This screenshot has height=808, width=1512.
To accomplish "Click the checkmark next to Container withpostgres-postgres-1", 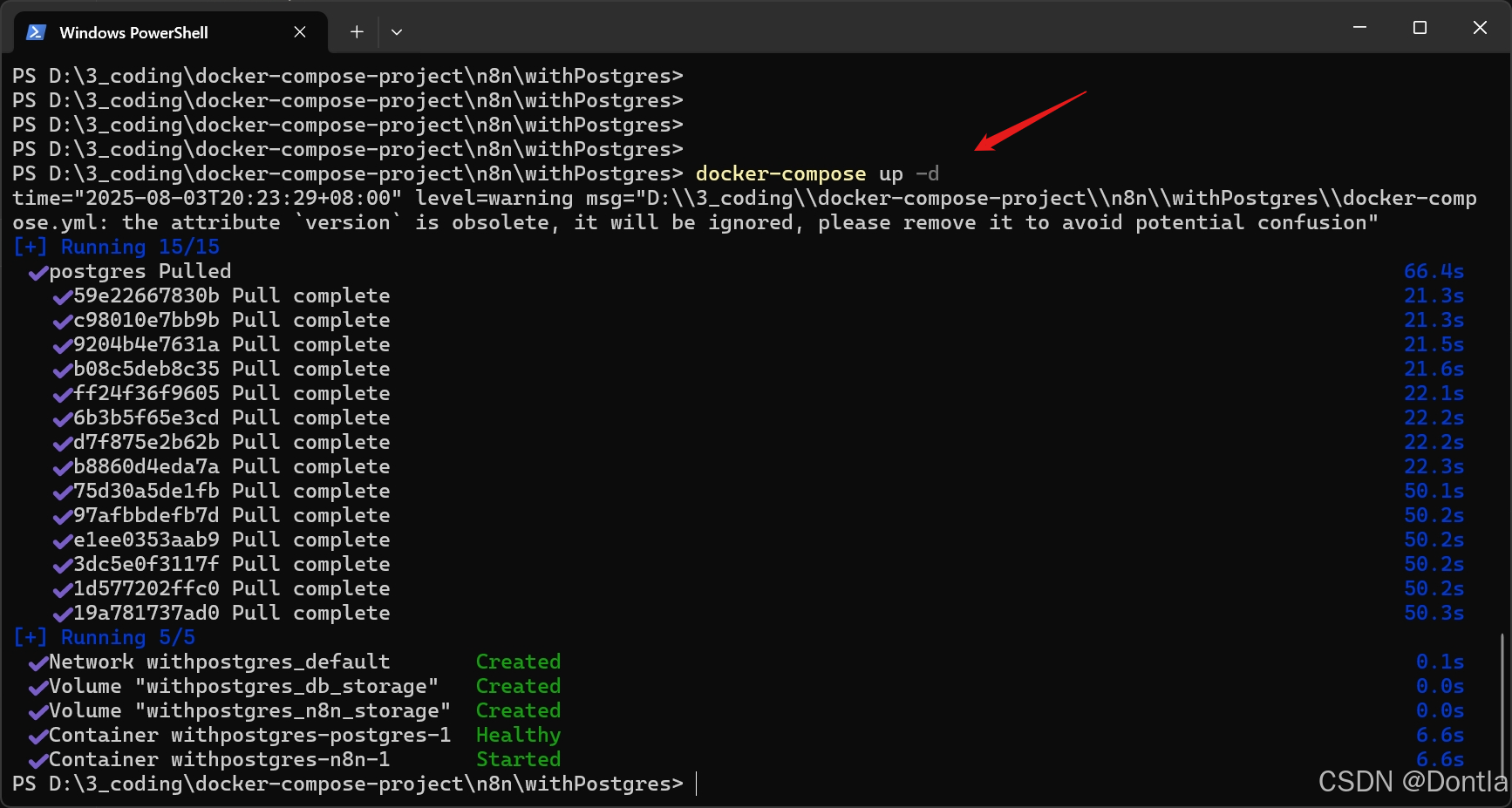I will click(37, 736).
